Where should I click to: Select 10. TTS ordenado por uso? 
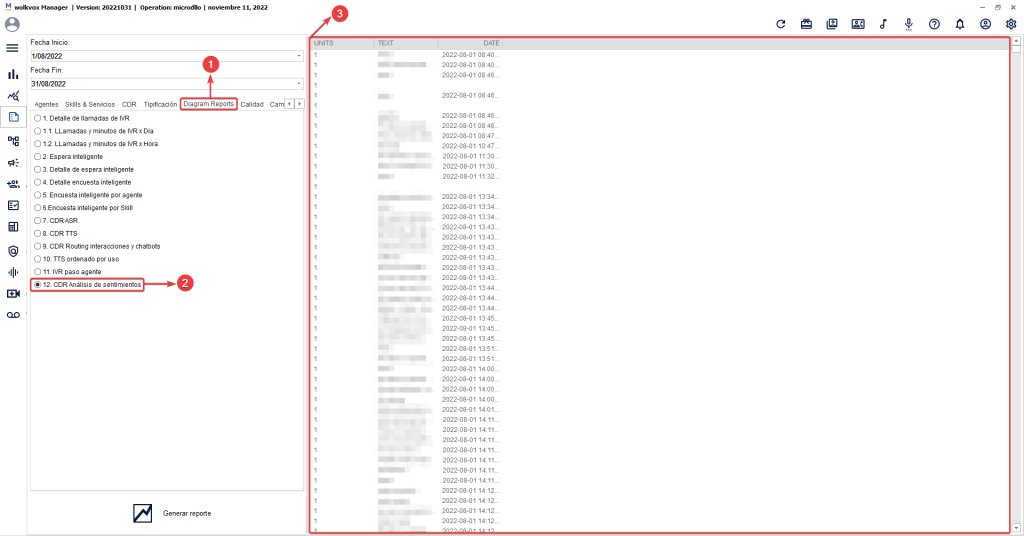coord(76,259)
